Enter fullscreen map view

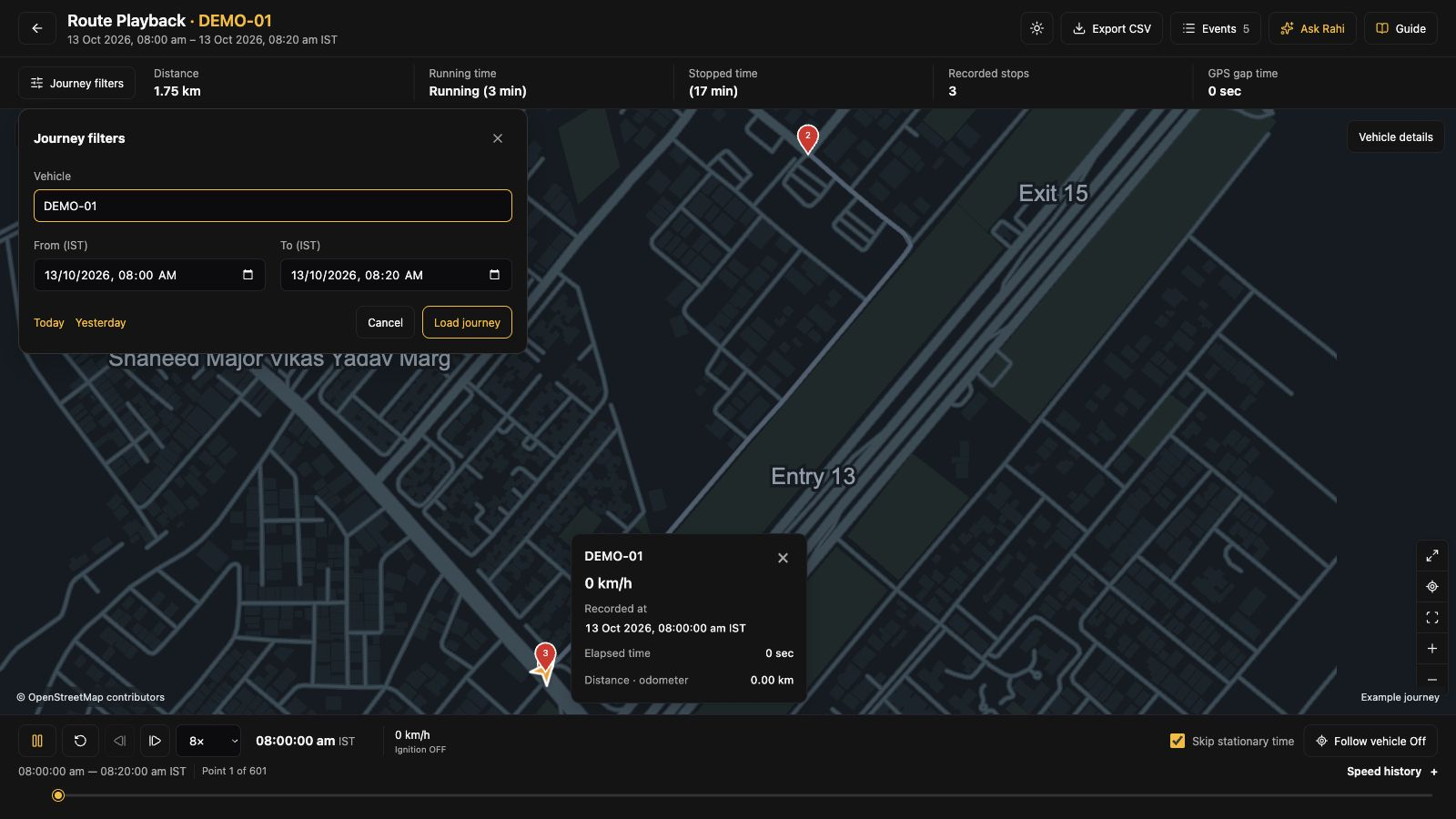point(1431,617)
